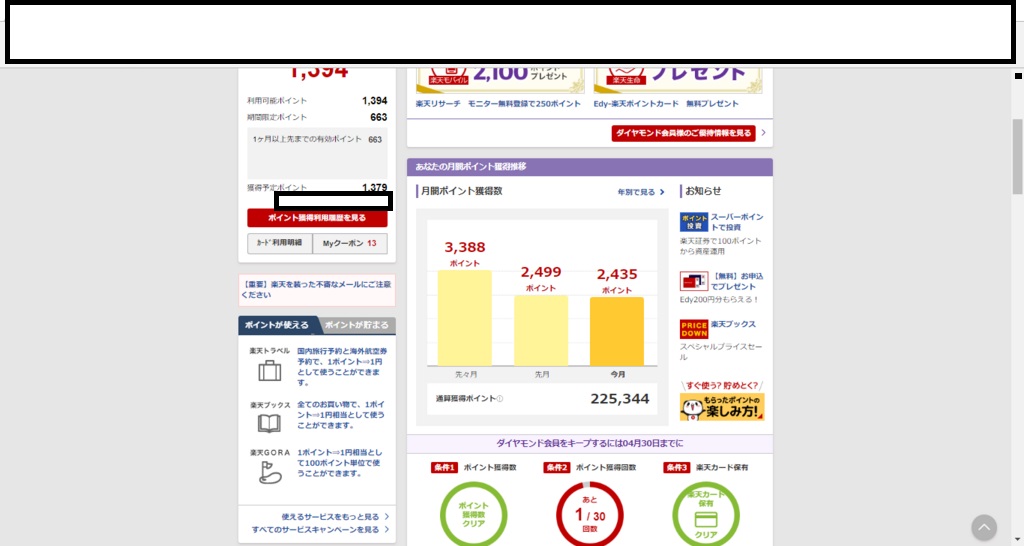Open the もらったポイントの楽しみ方 panda banner

pyautogui.click(x=722, y=406)
